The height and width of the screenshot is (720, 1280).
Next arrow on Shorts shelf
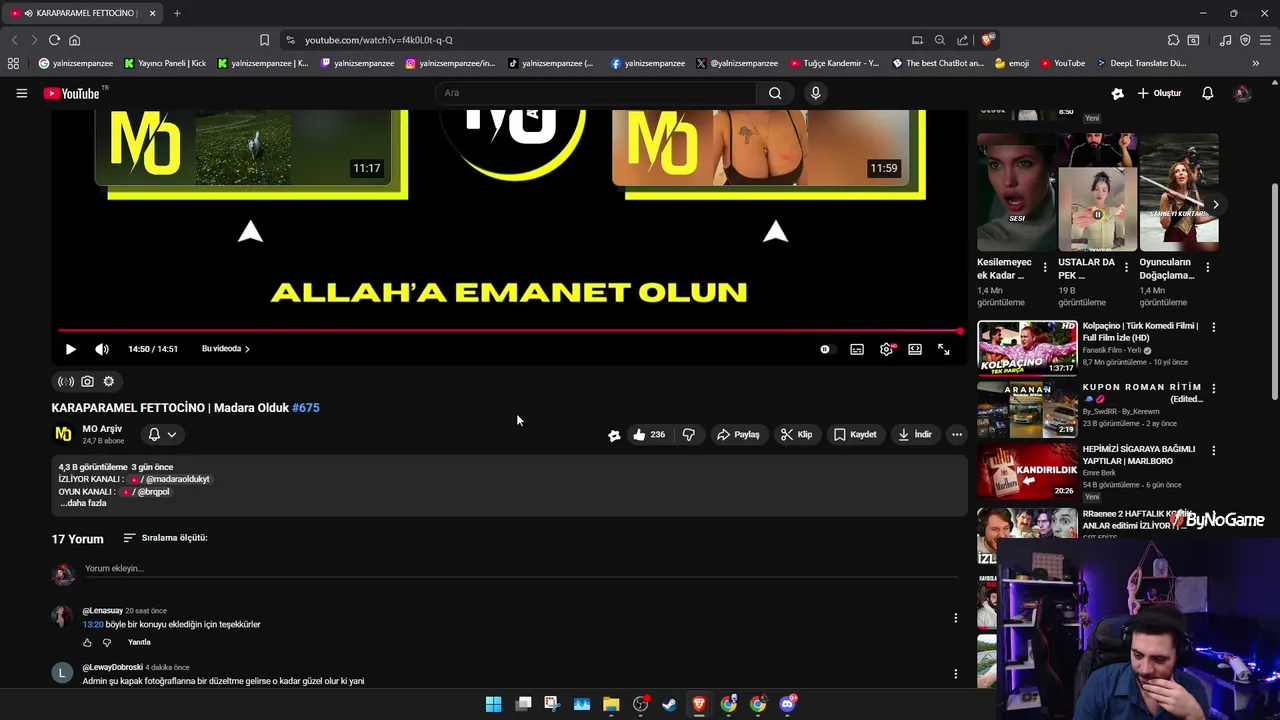(x=1215, y=204)
